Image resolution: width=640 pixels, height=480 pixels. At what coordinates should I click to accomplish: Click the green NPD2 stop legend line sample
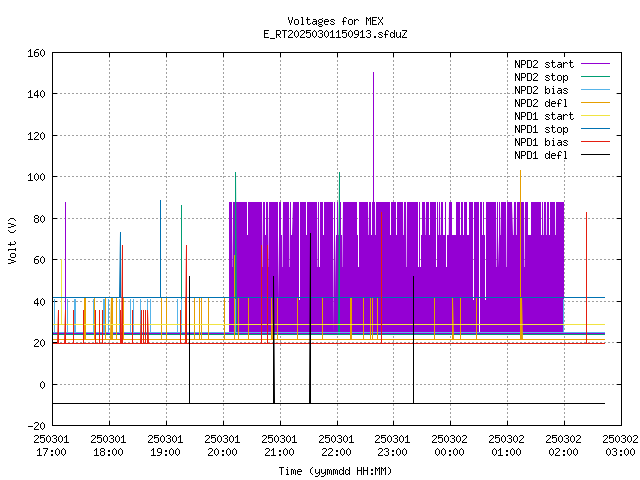pos(596,77)
